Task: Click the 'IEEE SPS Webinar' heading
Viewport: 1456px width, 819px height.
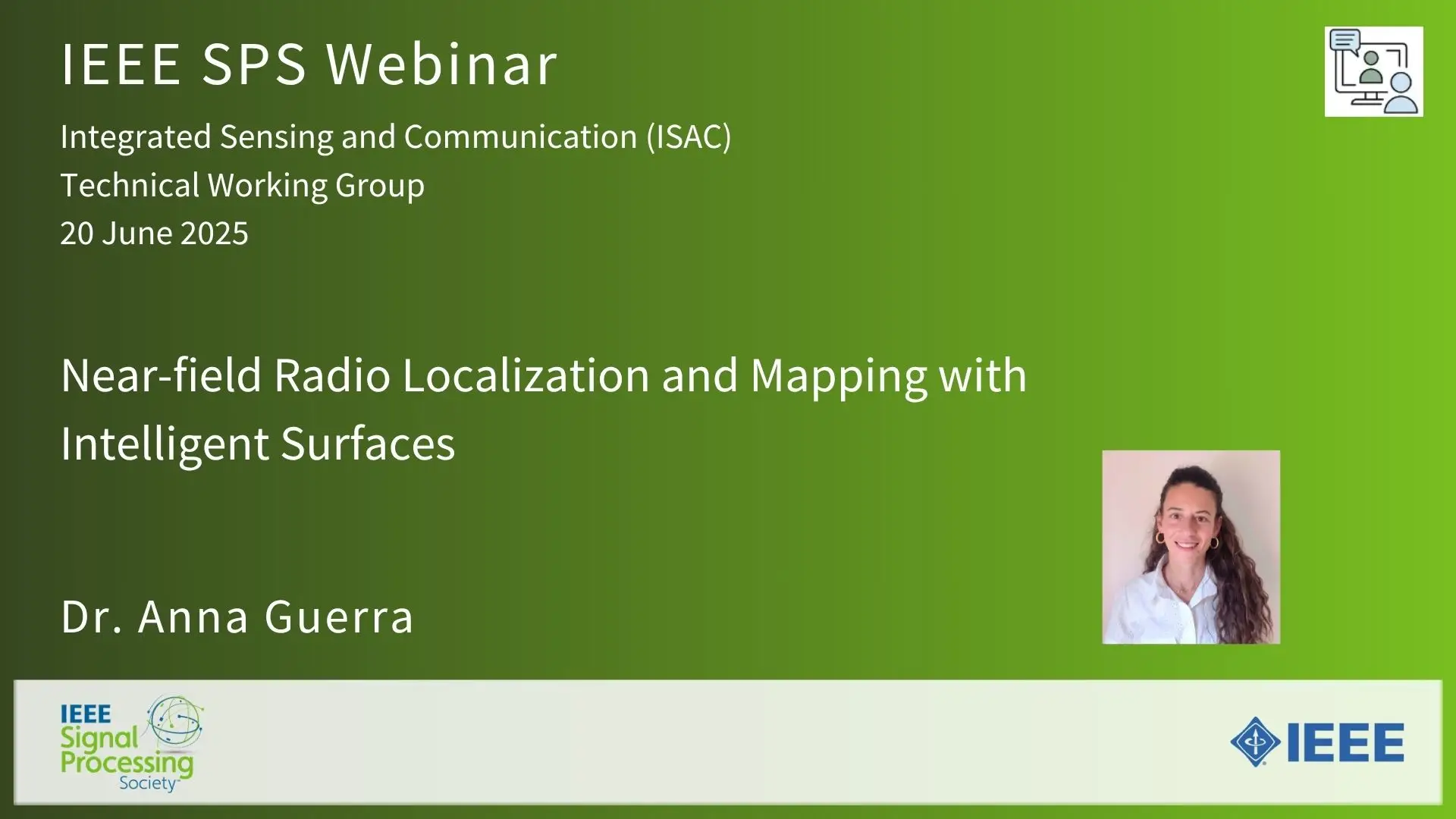Action: point(309,64)
